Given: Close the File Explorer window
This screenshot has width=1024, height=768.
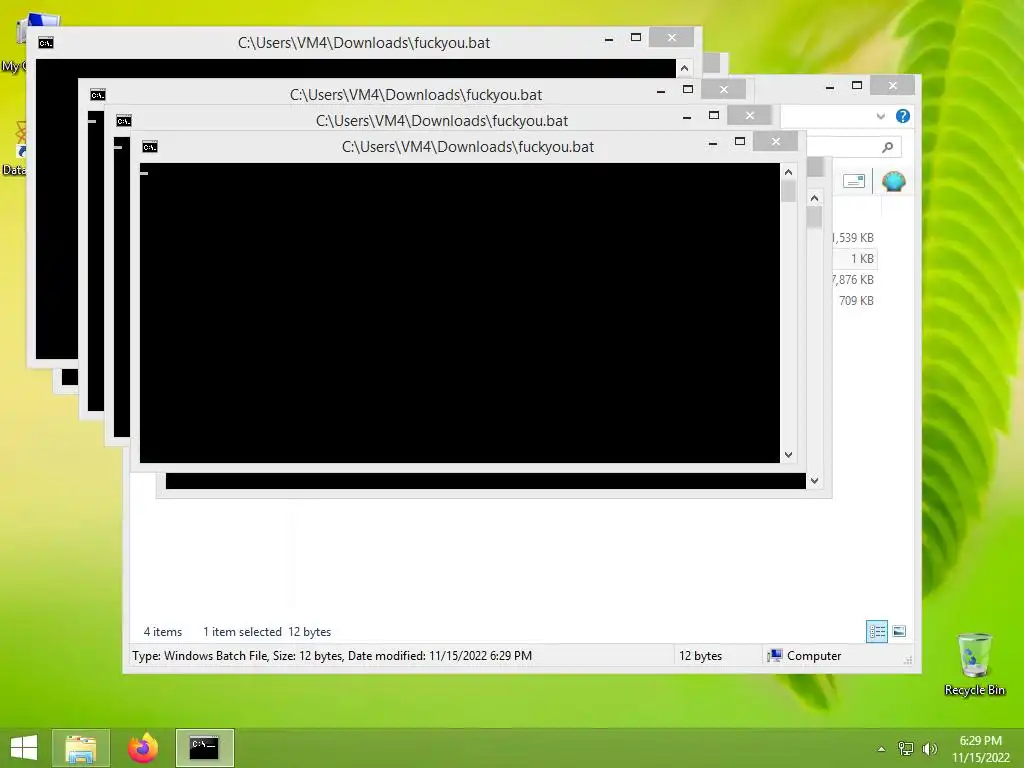Looking at the screenshot, I should pyautogui.click(x=892, y=86).
